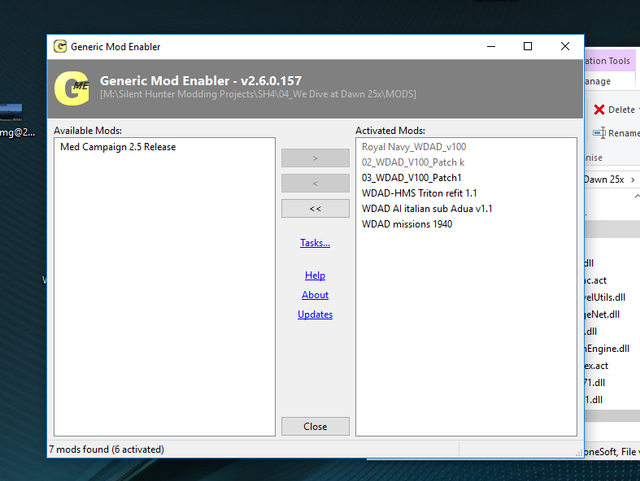The image size is (640, 481).
Task: Click the enable mod '>' button
Action: coord(315,158)
